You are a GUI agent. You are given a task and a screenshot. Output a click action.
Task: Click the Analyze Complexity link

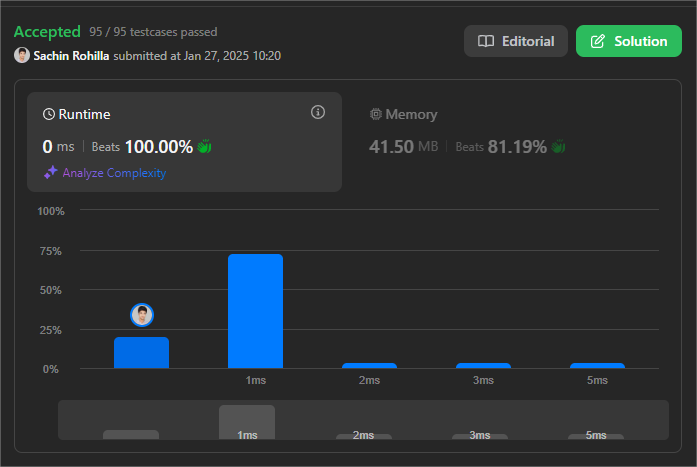coord(114,173)
